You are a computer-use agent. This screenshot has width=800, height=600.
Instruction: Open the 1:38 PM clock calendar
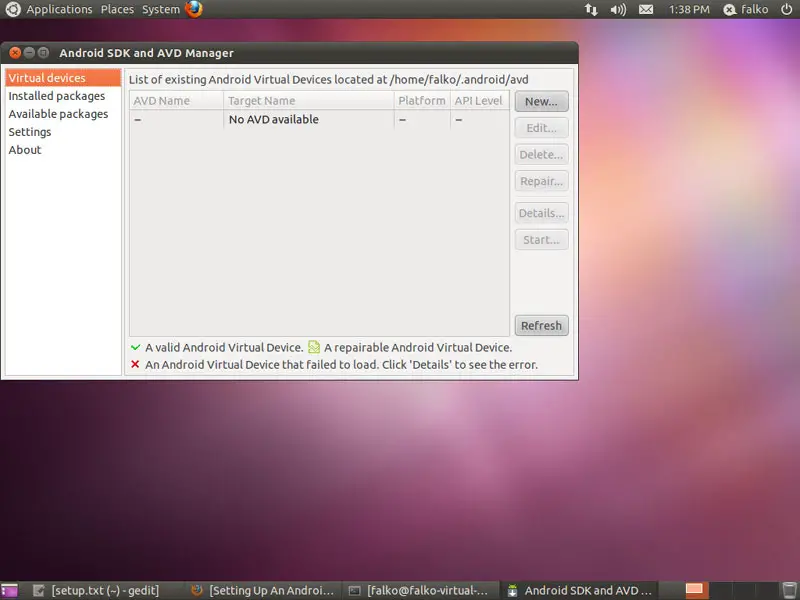pos(689,9)
